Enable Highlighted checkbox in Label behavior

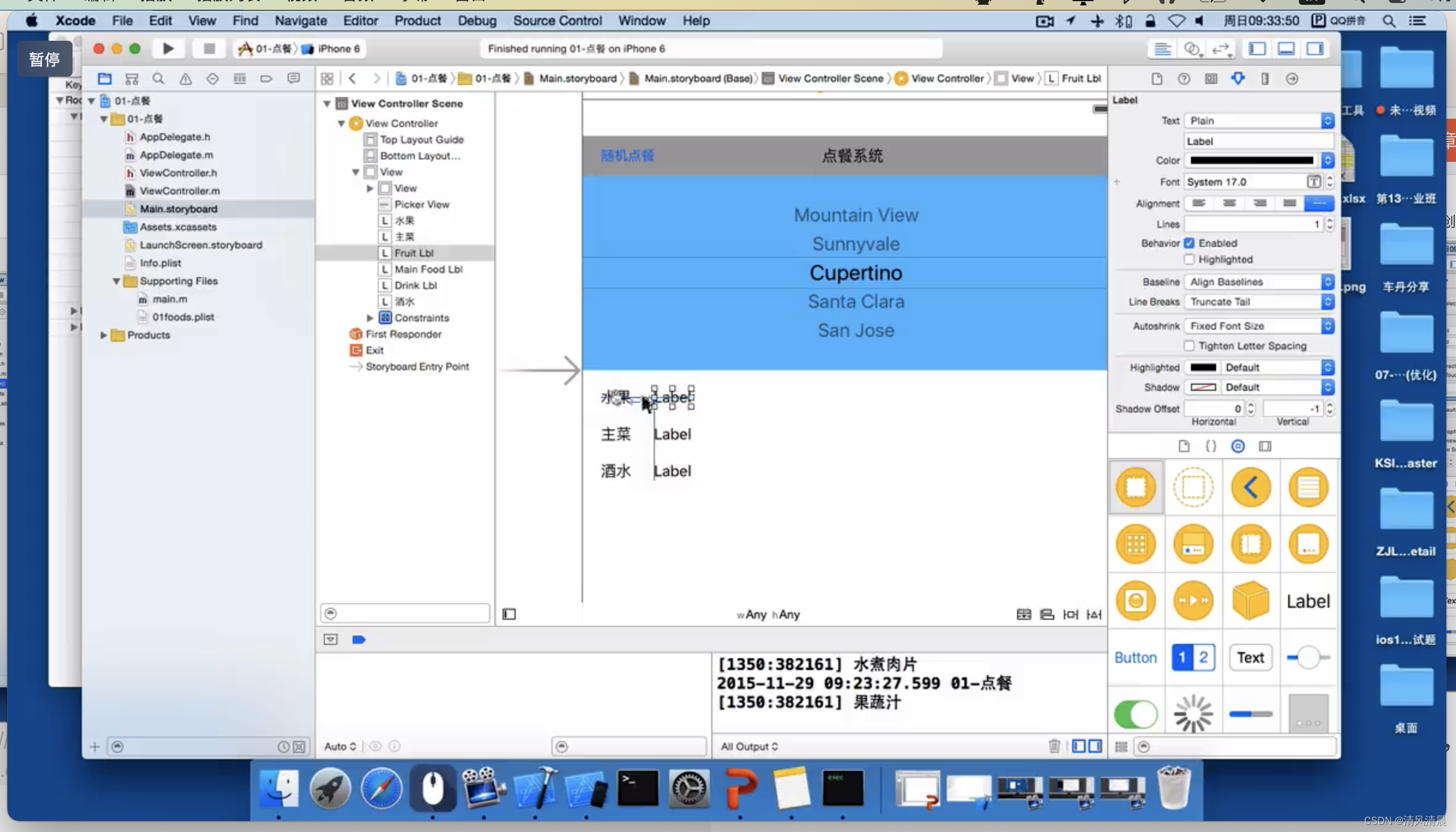(x=1189, y=259)
